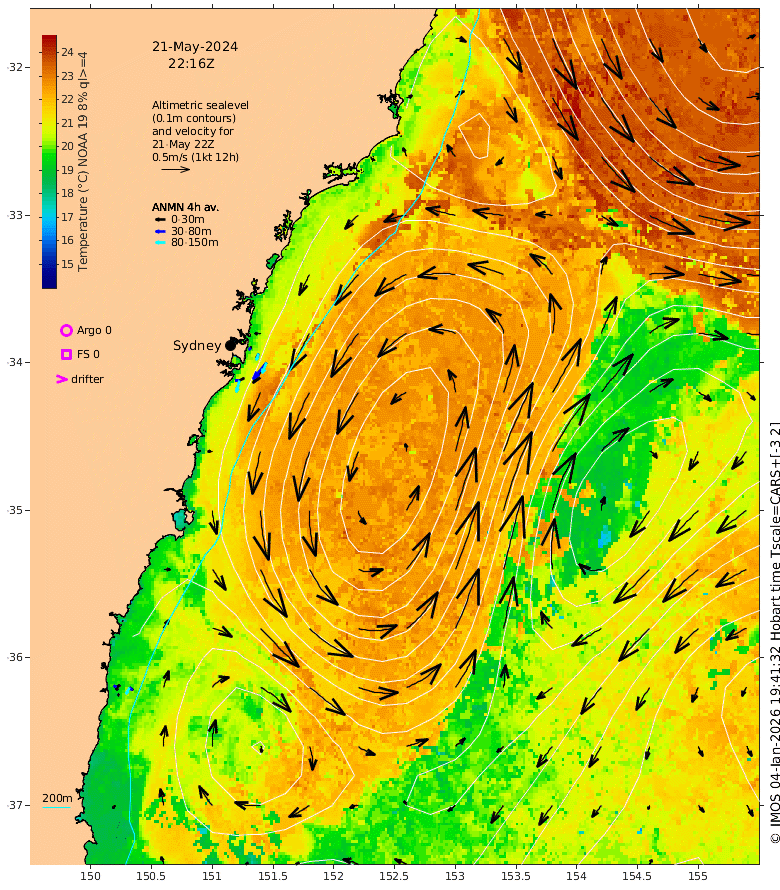780x890 pixels.
Task: Click the IMOS copyright text on right edge
Action: 775,633
